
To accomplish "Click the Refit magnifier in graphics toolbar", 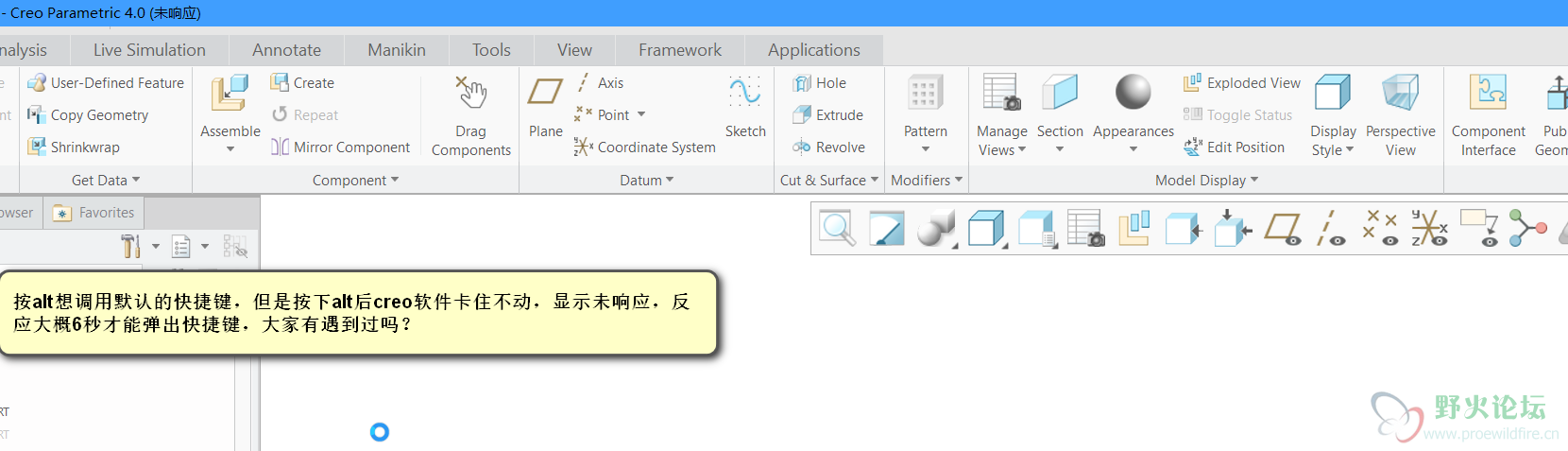I will (x=838, y=229).
